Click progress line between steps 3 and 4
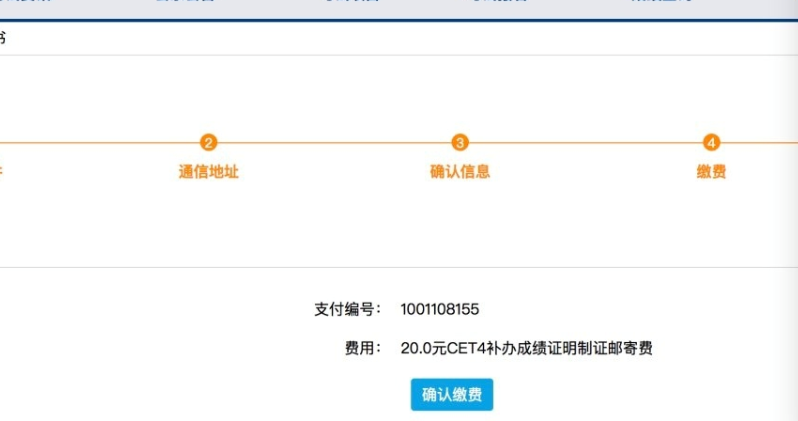Screen dimensions: 798x421 click(585, 143)
